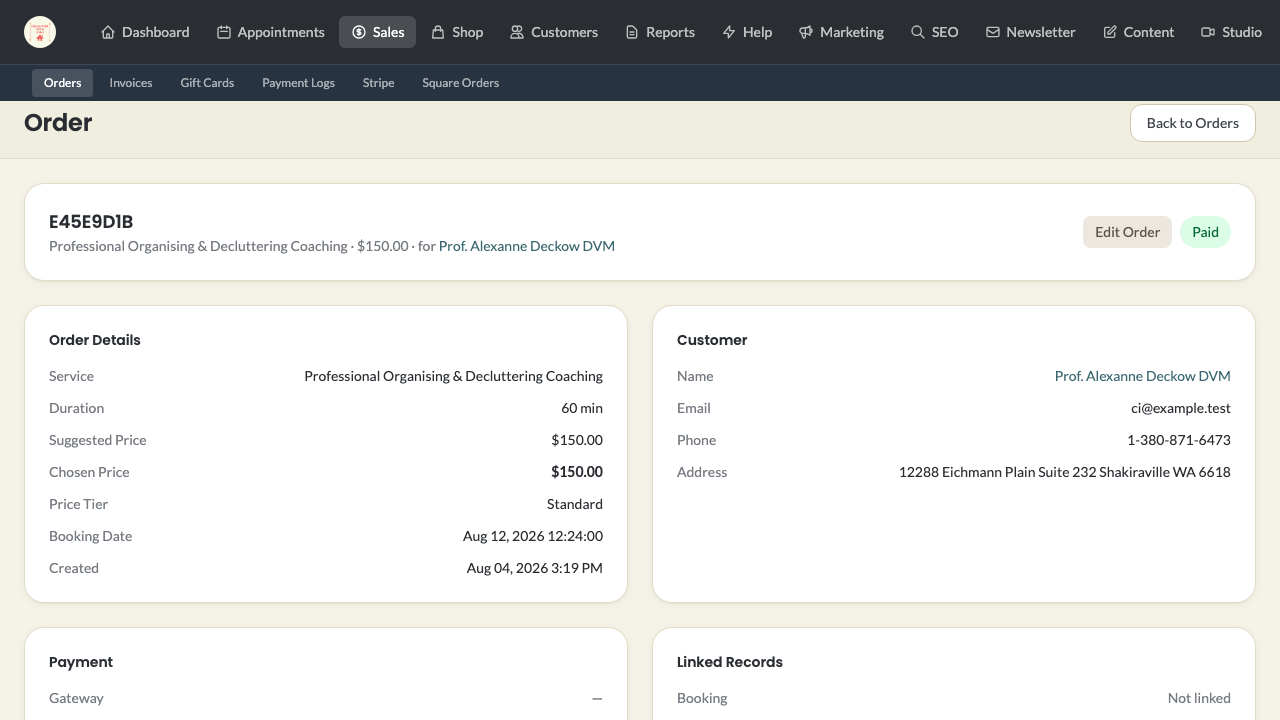The height and width of the screenshot is (720, 1280).
Task: Open the Marketing section
Action: [841, 32]
